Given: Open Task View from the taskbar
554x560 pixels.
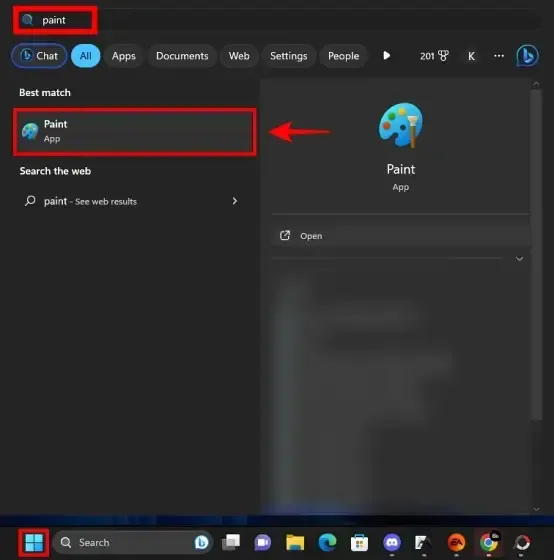Looking at the screenshot, I should point(231,542).
